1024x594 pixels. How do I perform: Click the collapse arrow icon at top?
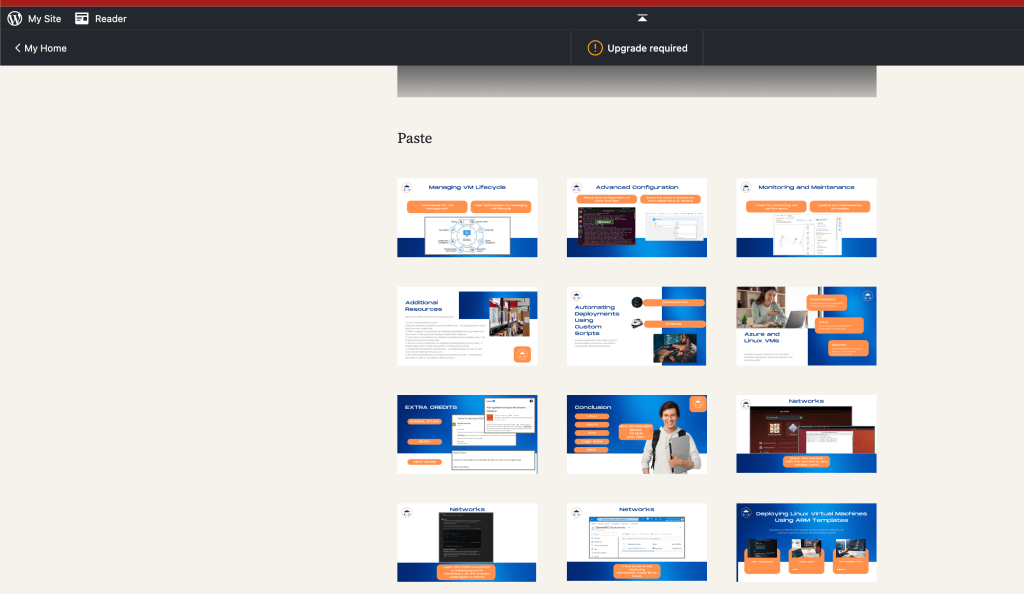[643, 18]
